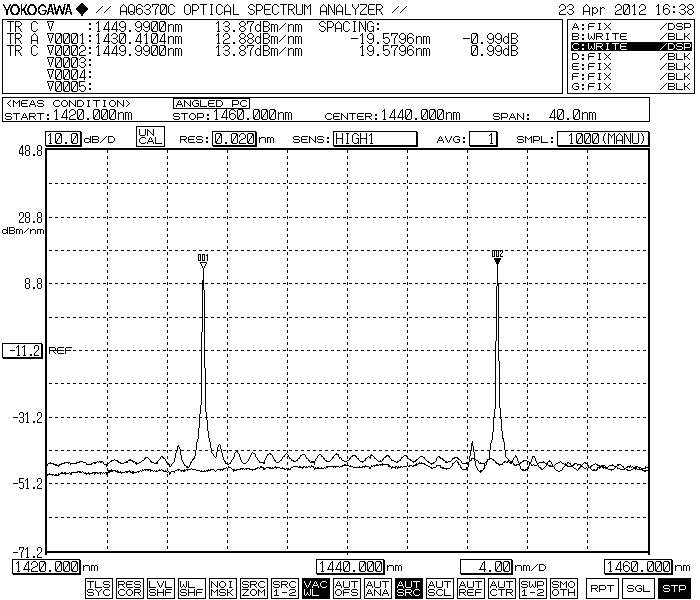Viewport: 700px width, 600px height.
Task: Click marker 001 on the trace peak
Action: point(203,261)
